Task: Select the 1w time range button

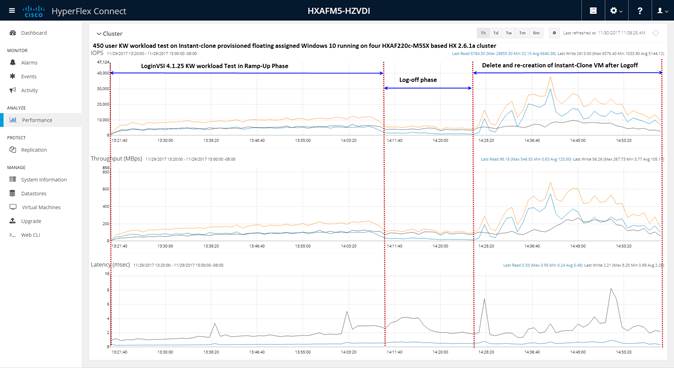Action: 509,33
